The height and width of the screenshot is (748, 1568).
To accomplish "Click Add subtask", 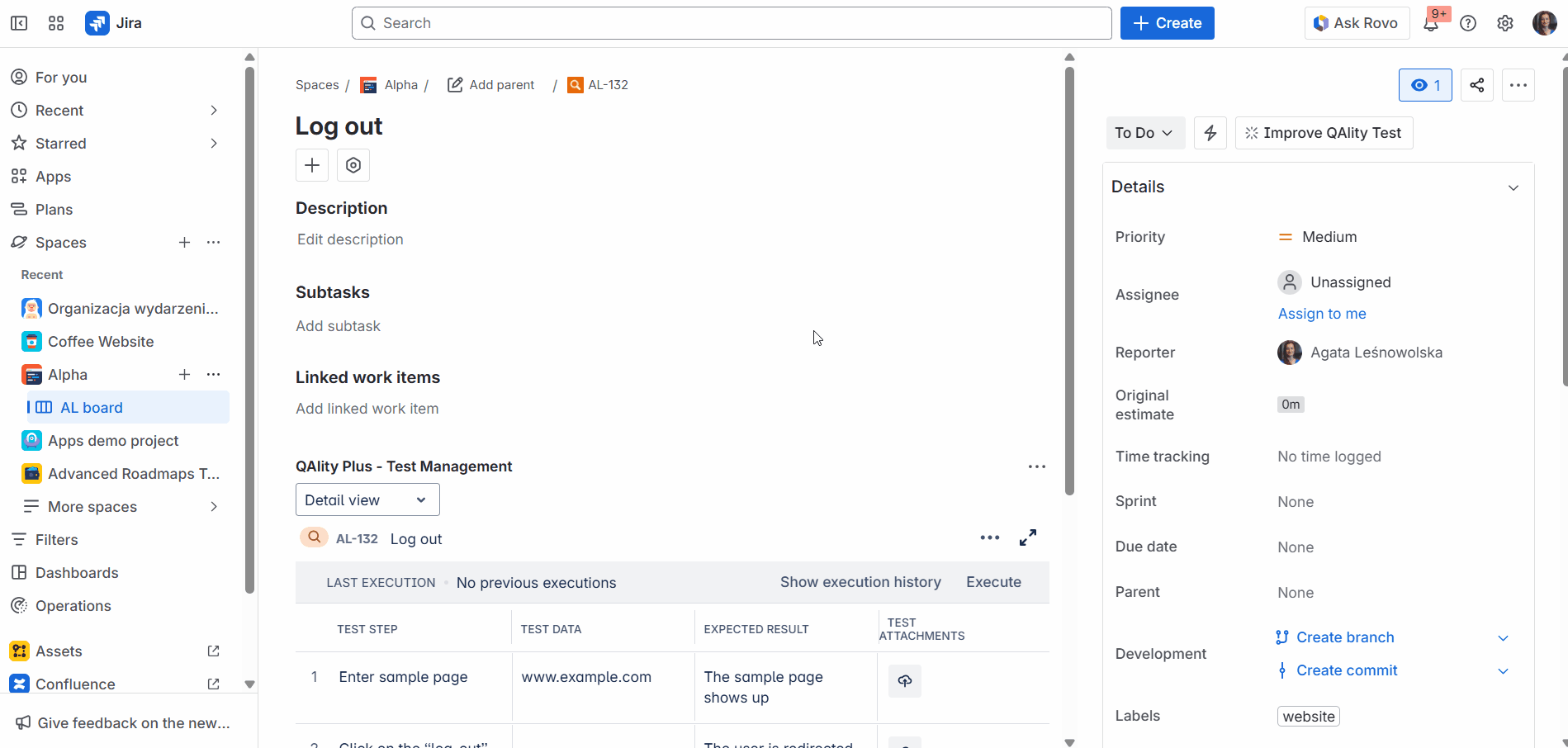I will click(x=339, y=326).
